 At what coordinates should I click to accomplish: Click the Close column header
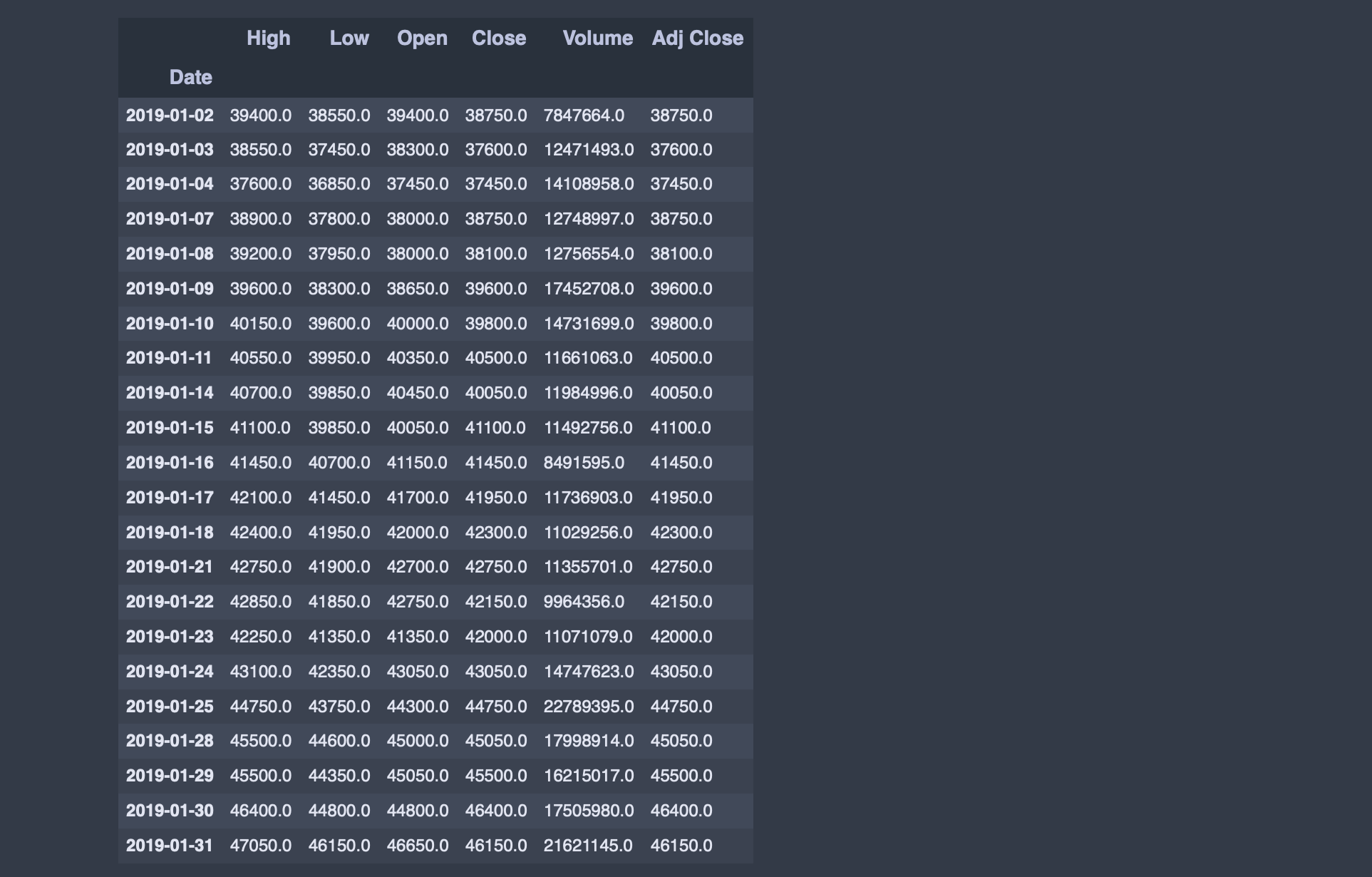[x=498, y=39]
